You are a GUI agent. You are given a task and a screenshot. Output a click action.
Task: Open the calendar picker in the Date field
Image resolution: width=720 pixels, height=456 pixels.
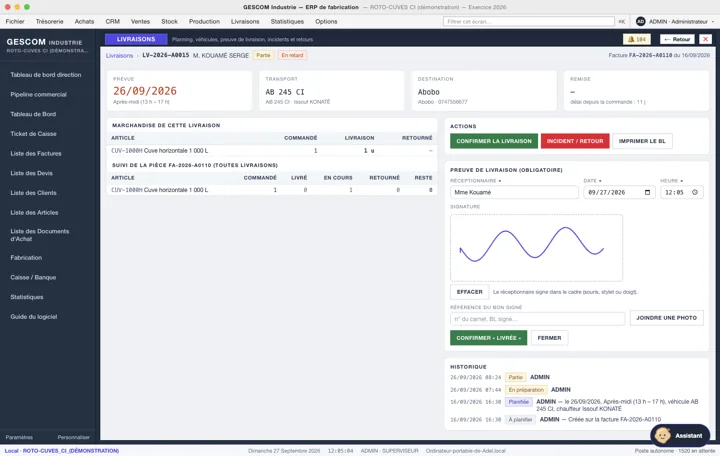[x=647, y=192]
